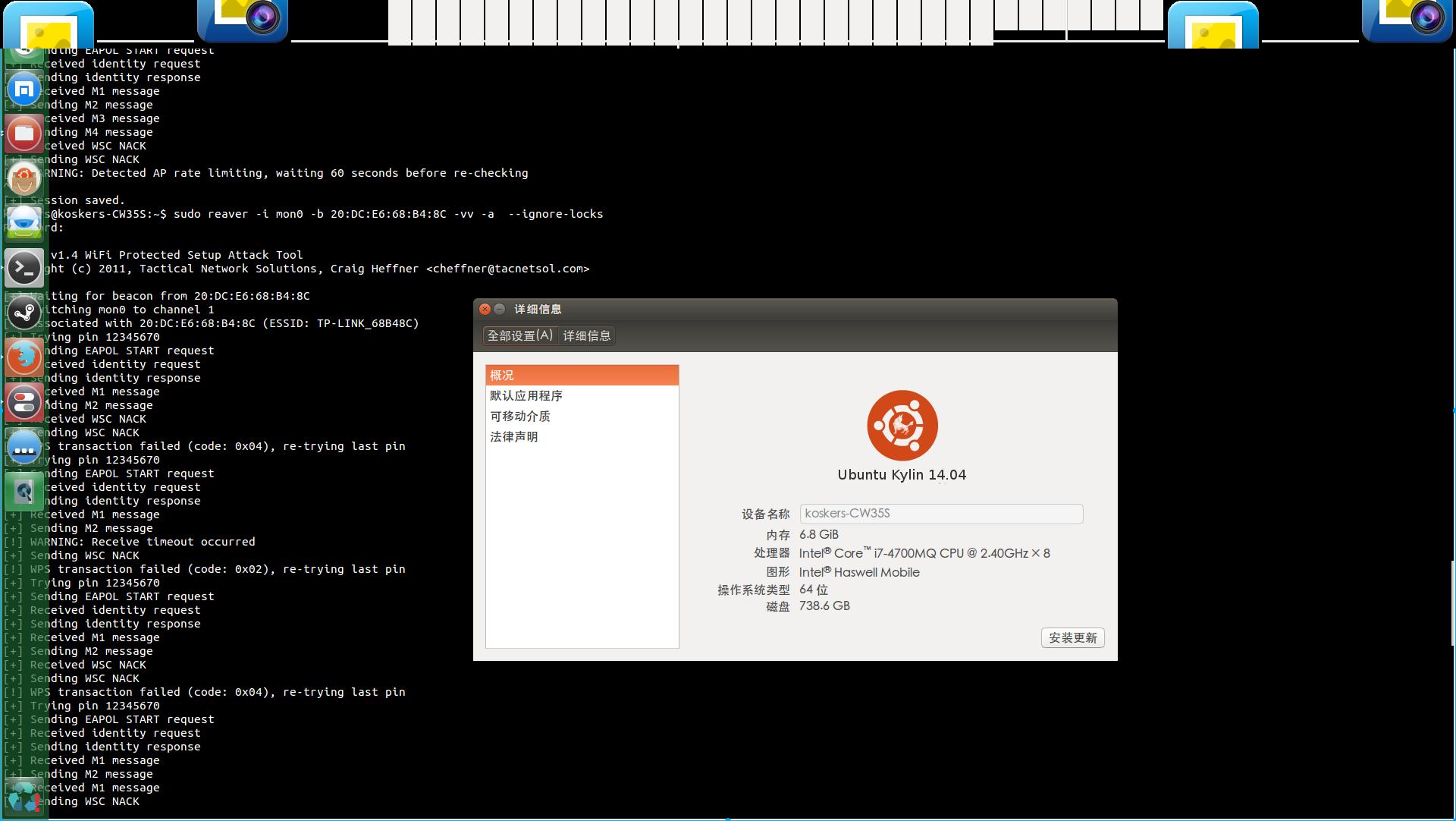Click the Intel Core i7-4700MQ processor value
This screenshot has height=821, width=1456.
924,553
